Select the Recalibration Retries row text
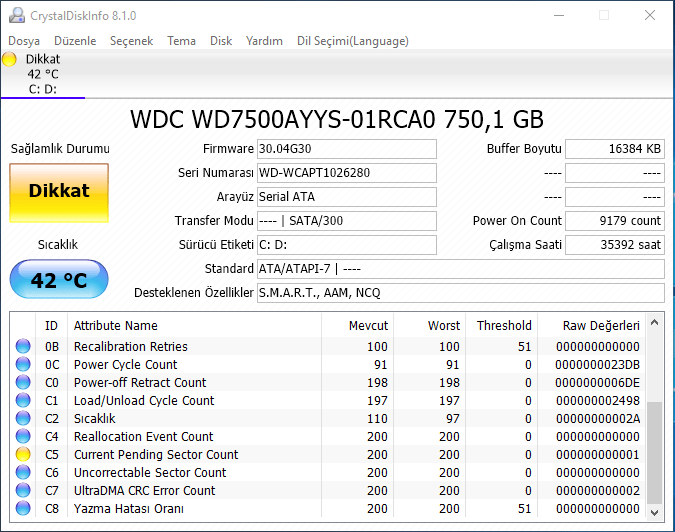Viewport: 675px width, 532px height. coord(131,346)
